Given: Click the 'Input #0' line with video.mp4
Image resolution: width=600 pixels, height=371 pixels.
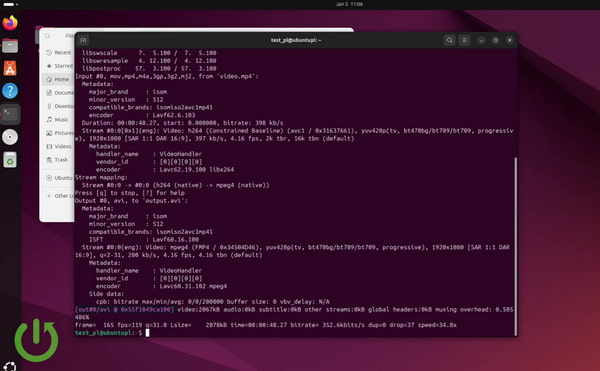Looking at the screenshot, I should click(x=166, y=76).
